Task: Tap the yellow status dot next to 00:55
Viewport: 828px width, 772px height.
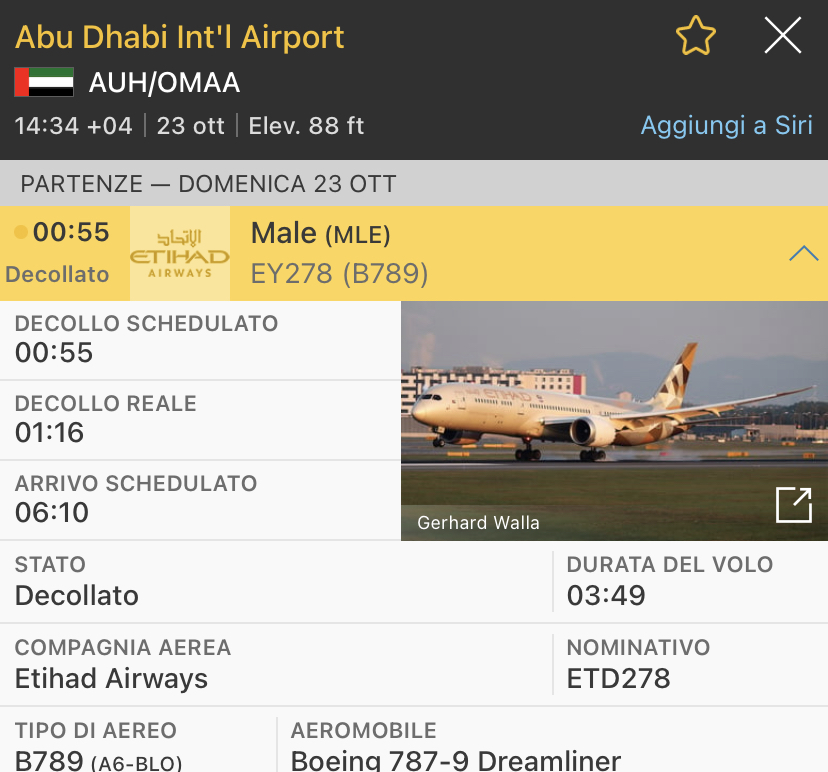Action: (x=21, y=233)
